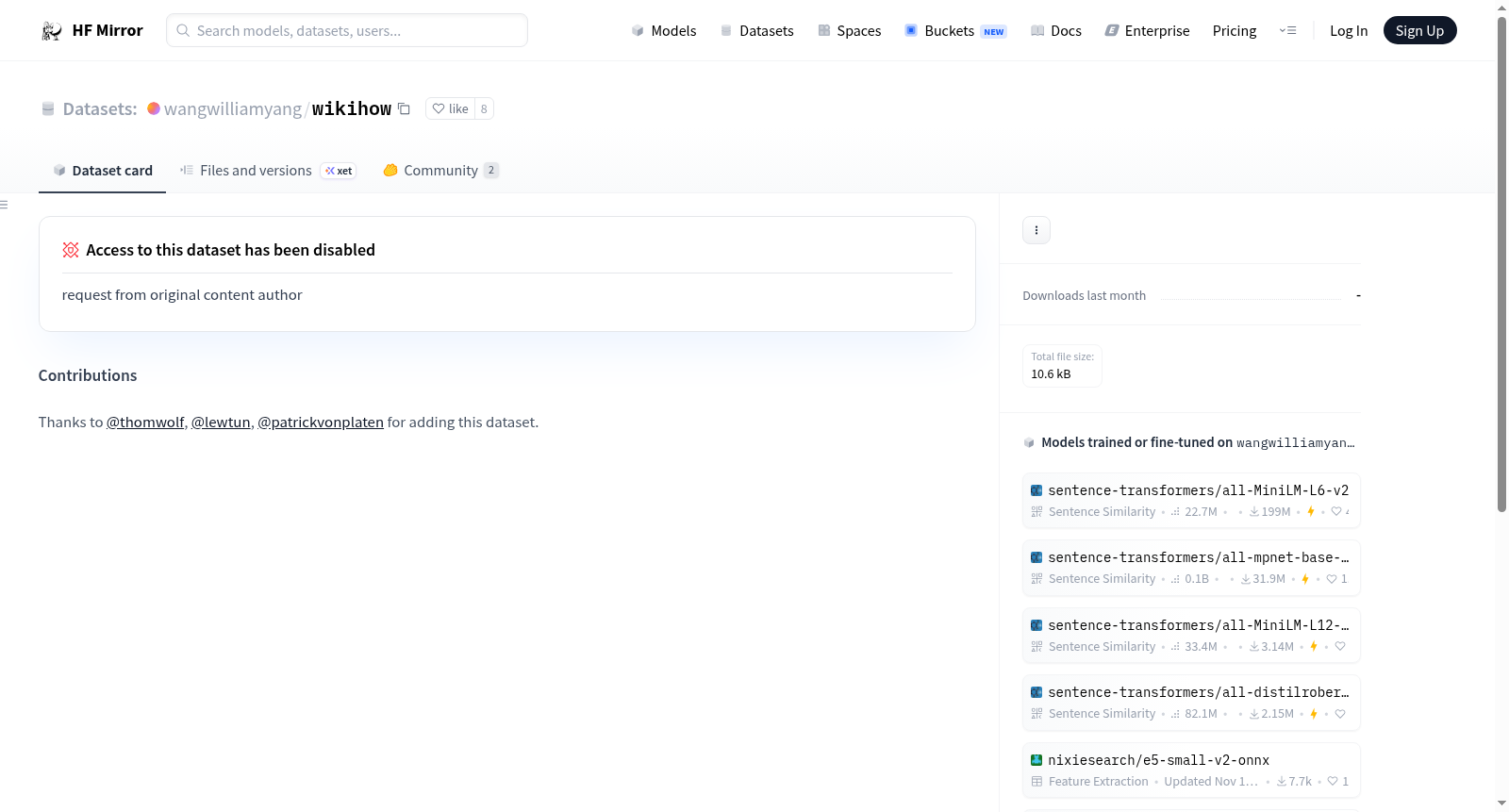Click the heart like button
The width and height of the screenshot is (1509, 812).
coord(450,108)
